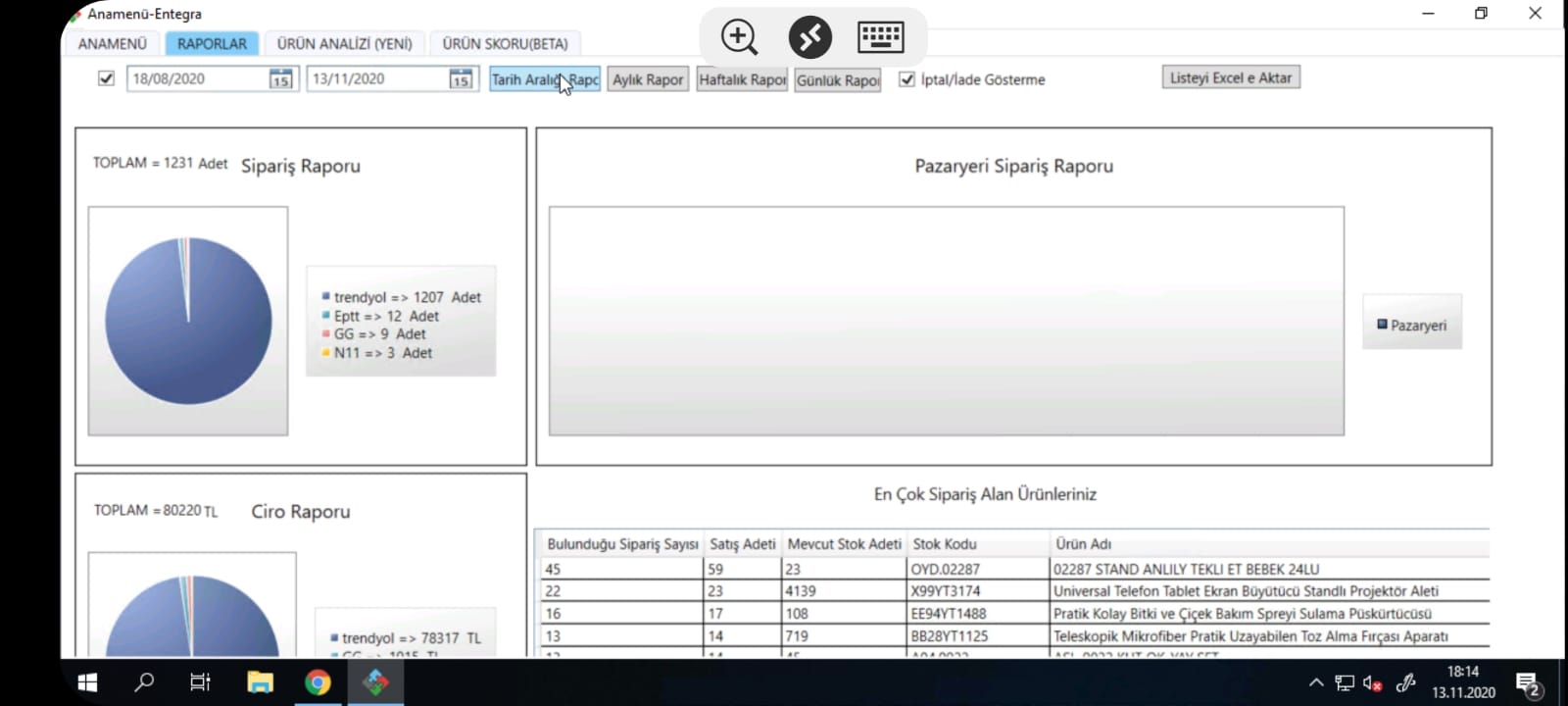Click the empty Pazaryeri Sipariş Raporu chart area
Screen dimensions: 1568x706
tap(947, 321)
